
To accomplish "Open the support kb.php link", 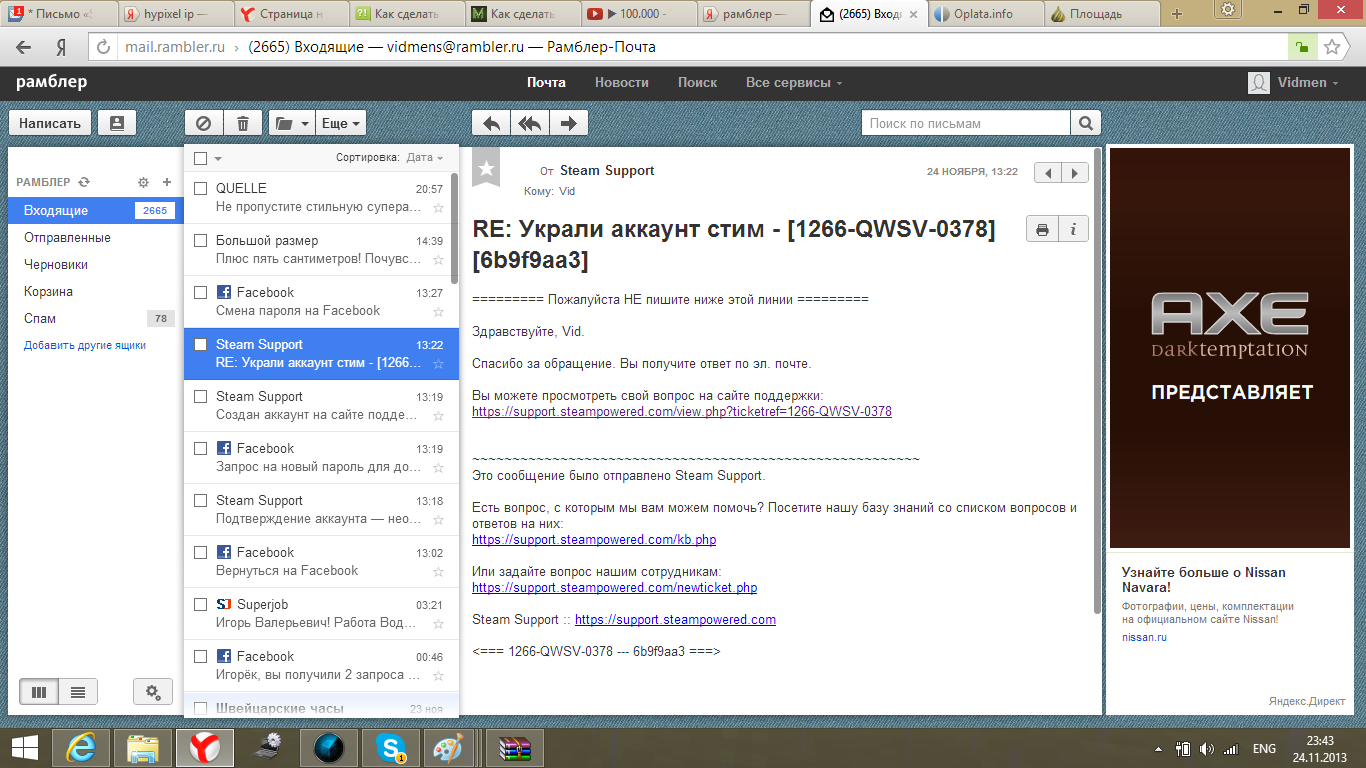I will click(x=594, y=539).
